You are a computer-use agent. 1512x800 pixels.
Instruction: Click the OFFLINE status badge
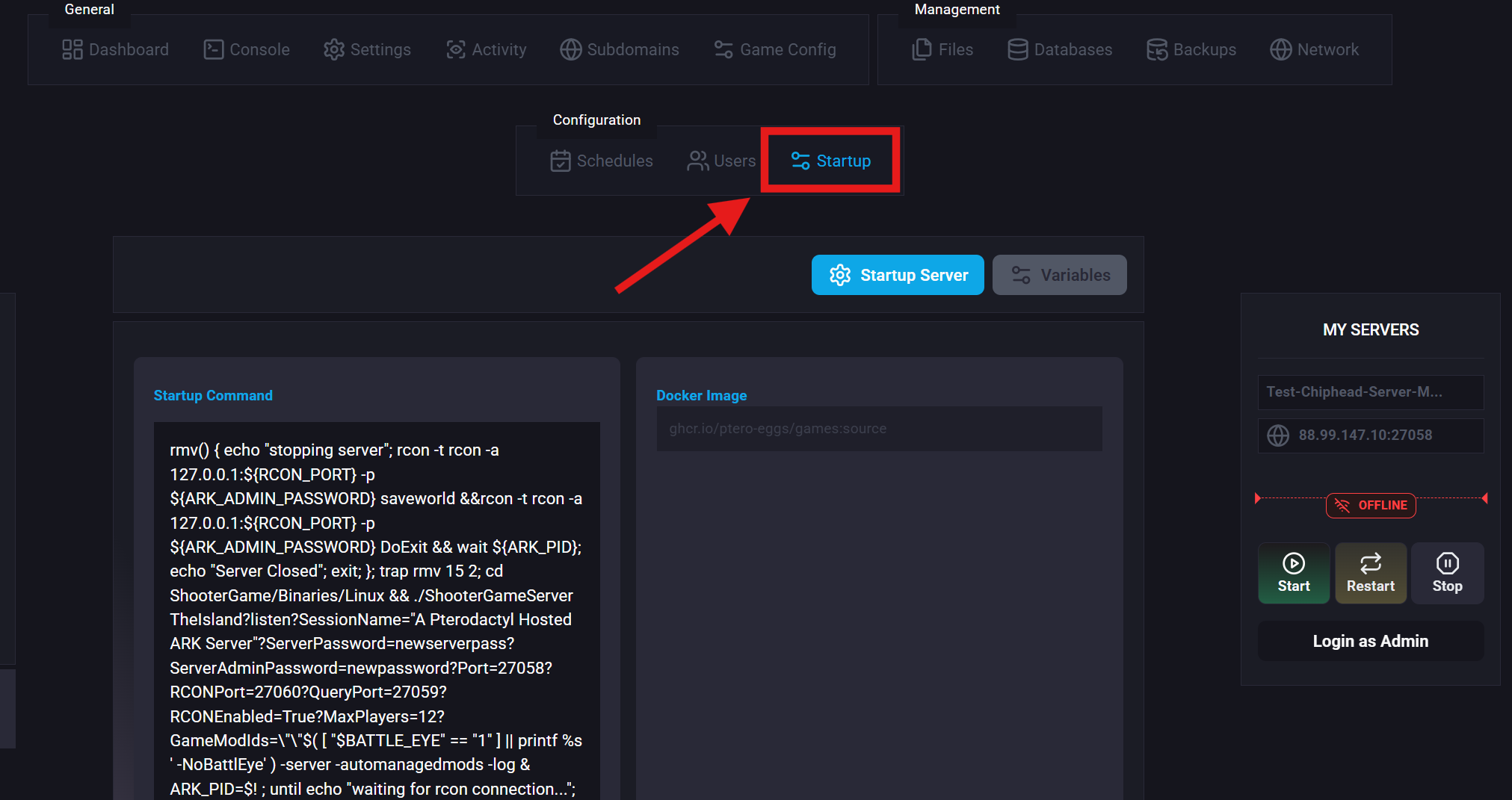1371,506
